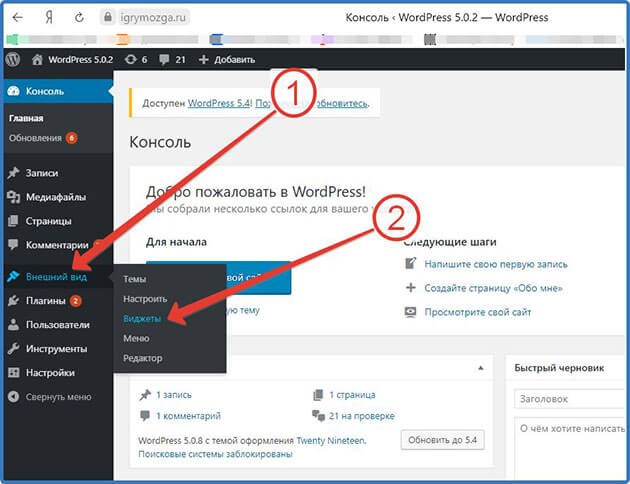The width and height of the screenshot is (630, 484).
Task: Click the lock icon in address bar
Action: (108, 17)
